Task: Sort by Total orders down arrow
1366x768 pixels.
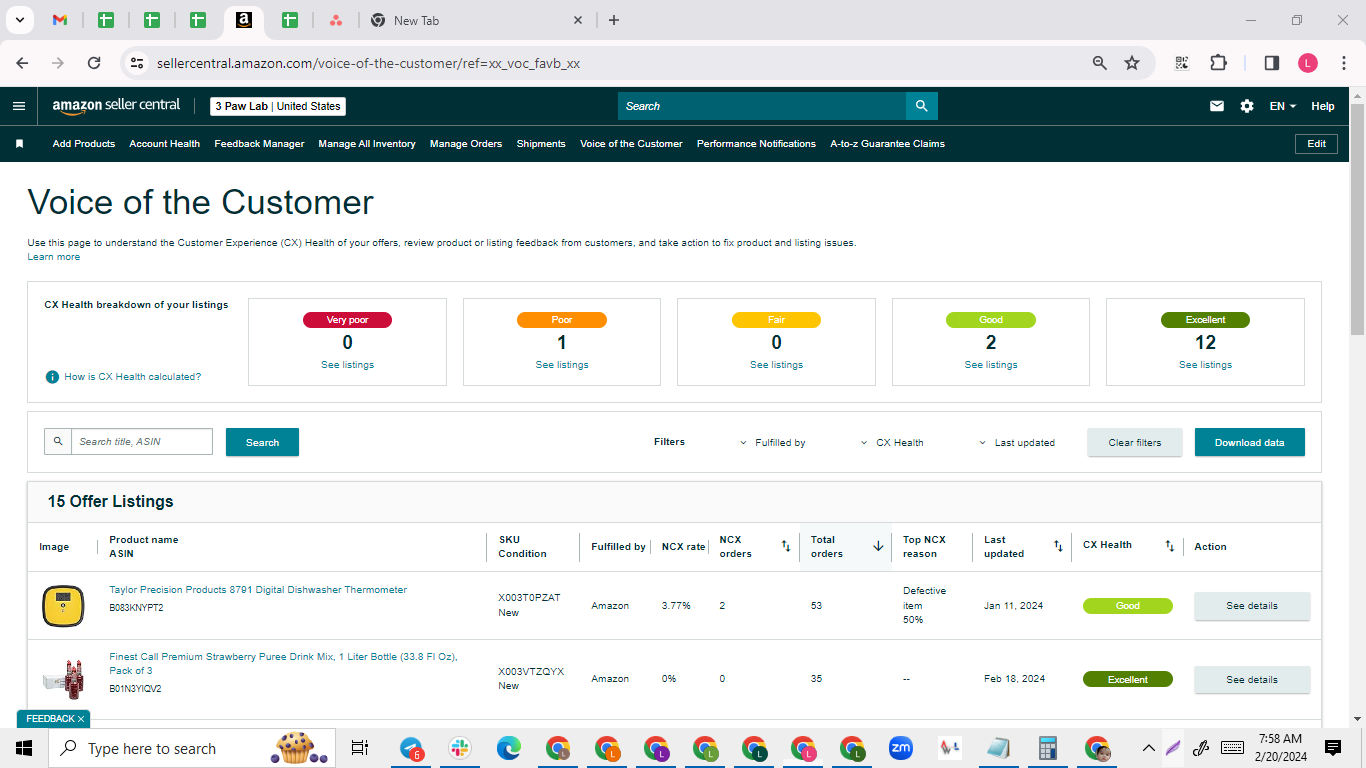Action: coord(878,546)
